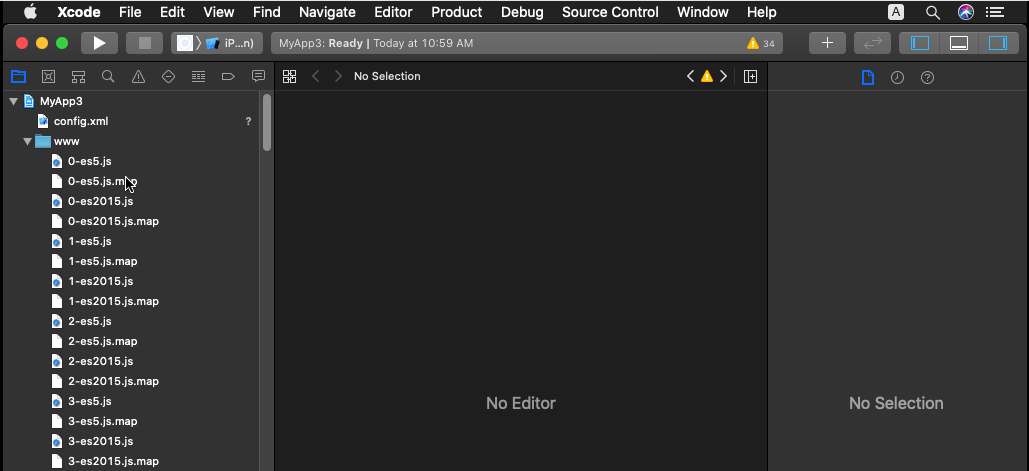
Task: Open the Help menu
Action: (x=761, y=12)
